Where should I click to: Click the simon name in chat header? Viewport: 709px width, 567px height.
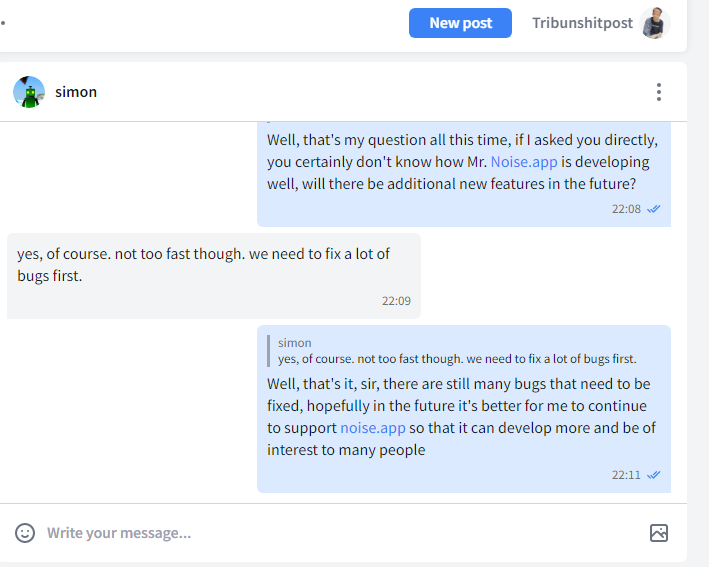click(76, 92)
